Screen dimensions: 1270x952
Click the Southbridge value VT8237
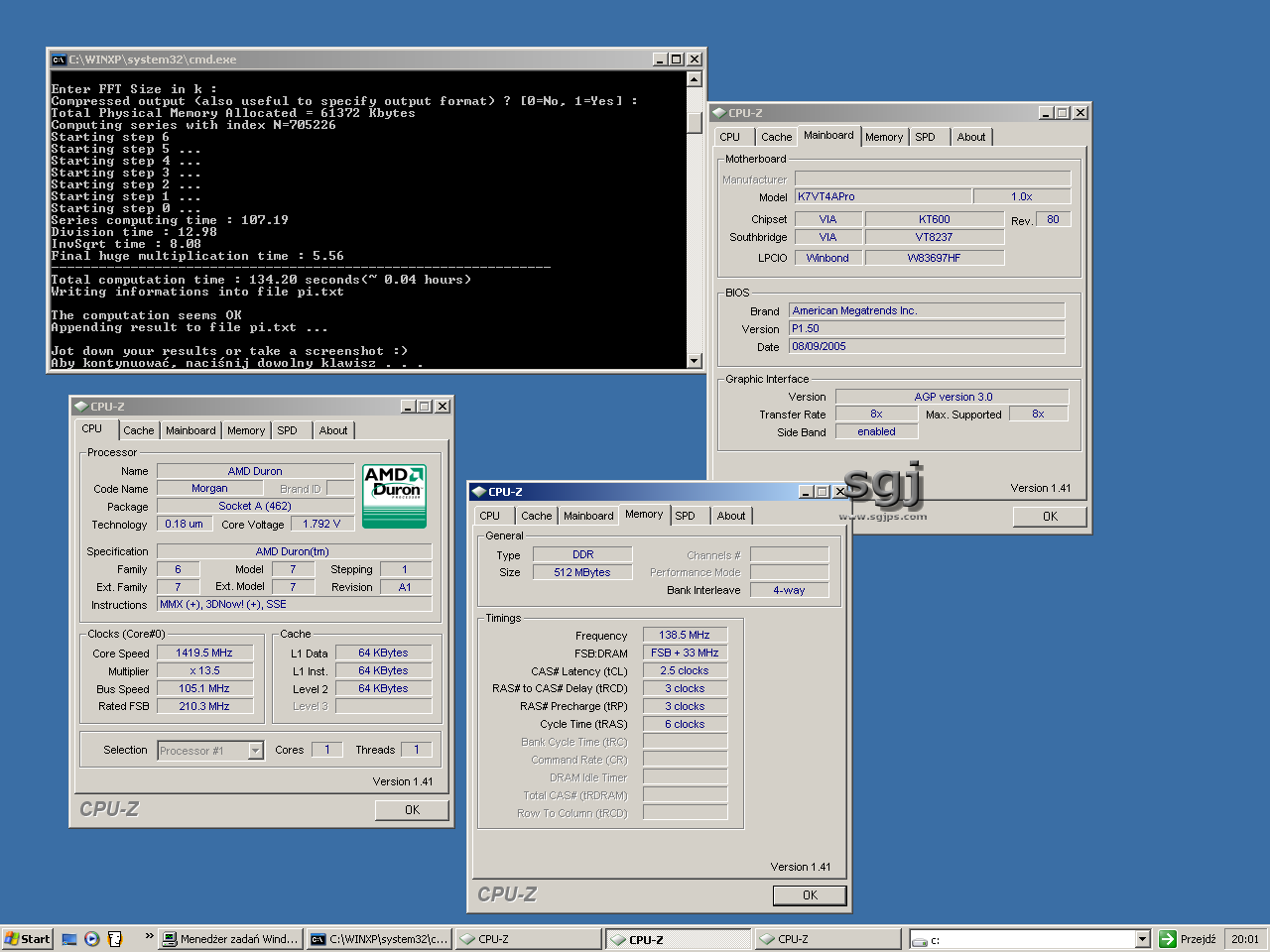pyautogui.click(x=935, y=237)
